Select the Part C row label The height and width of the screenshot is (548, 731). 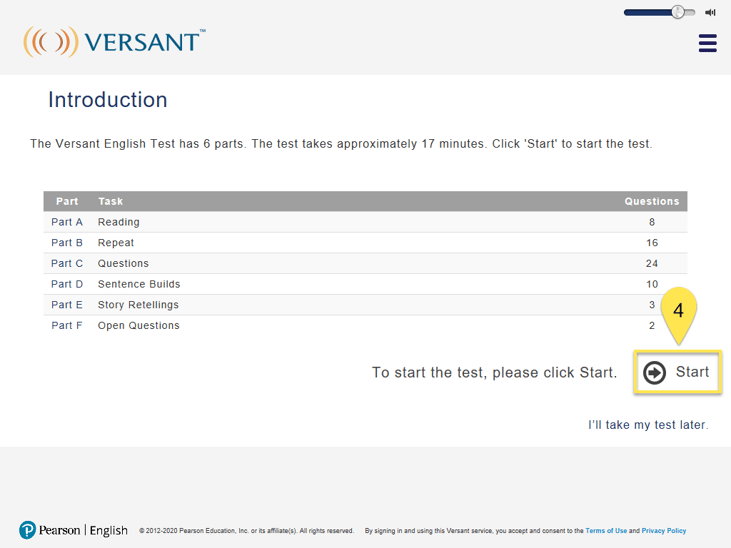tap(67, 264)
